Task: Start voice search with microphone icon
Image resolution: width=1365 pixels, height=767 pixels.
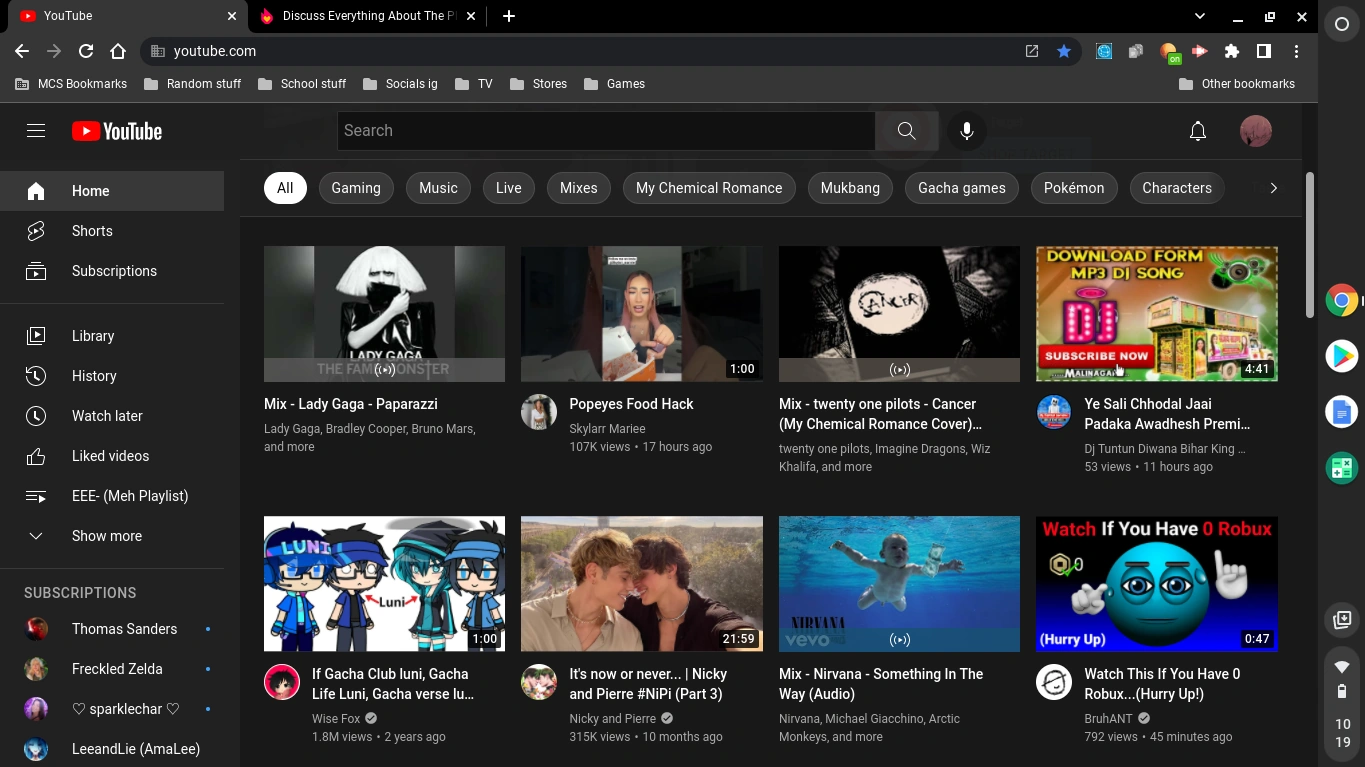Action: tap(966, 131)
